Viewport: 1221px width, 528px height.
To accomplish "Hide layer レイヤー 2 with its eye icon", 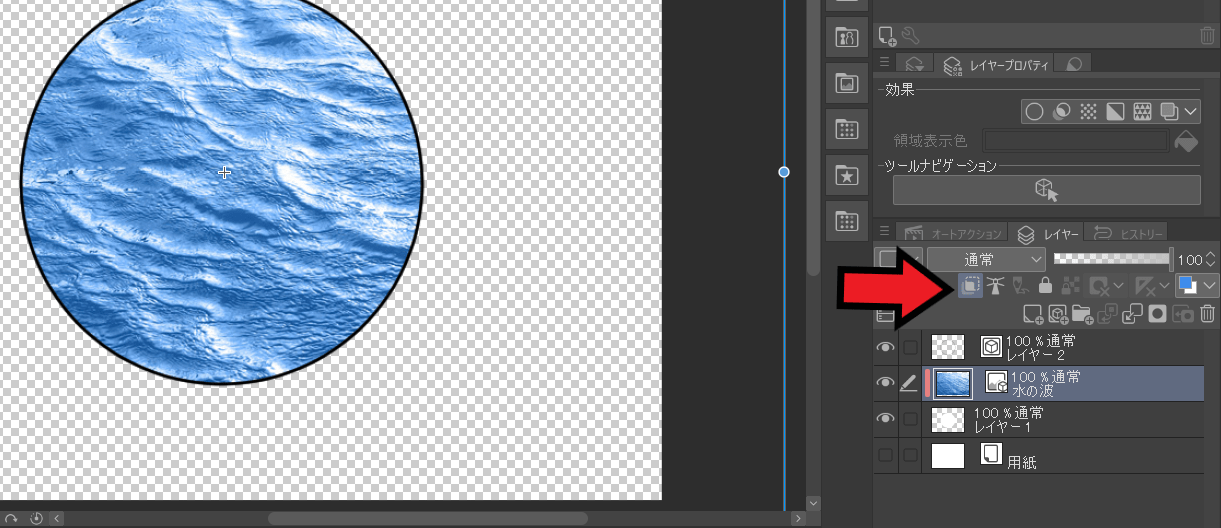I will click(x=885, y=347).
